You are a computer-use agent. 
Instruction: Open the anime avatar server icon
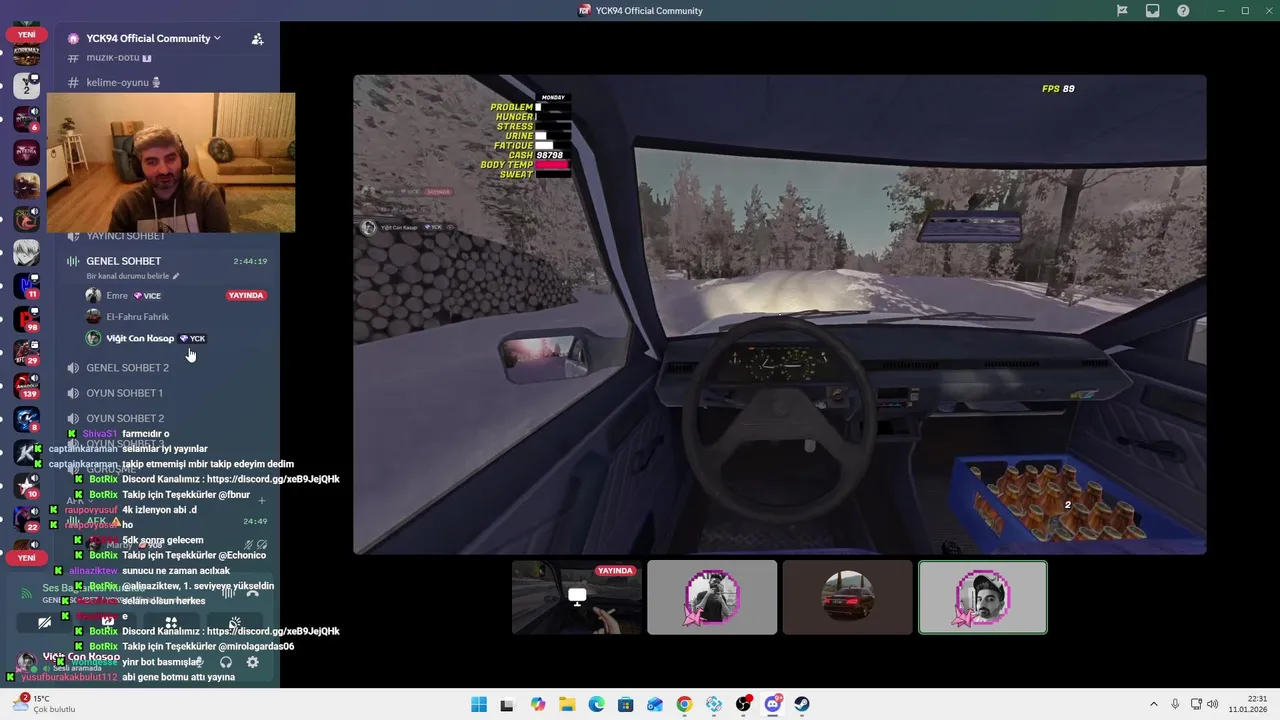click(x=26, y=253)
